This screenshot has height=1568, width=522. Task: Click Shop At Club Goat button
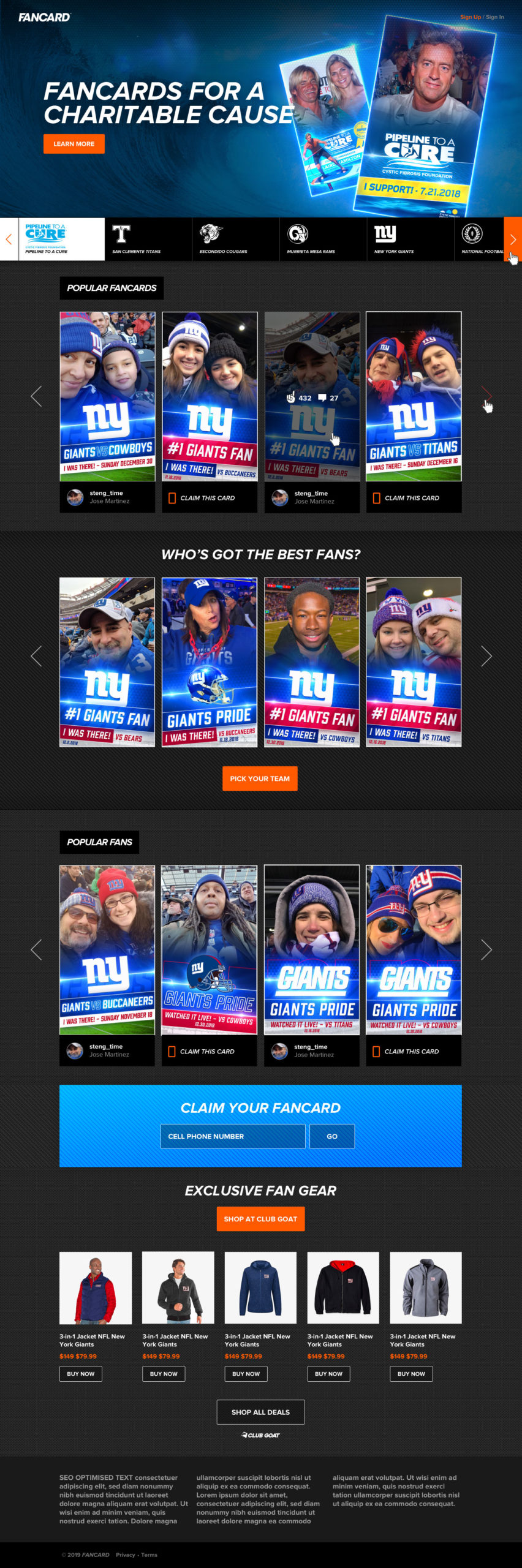[x=260, y=1219]
